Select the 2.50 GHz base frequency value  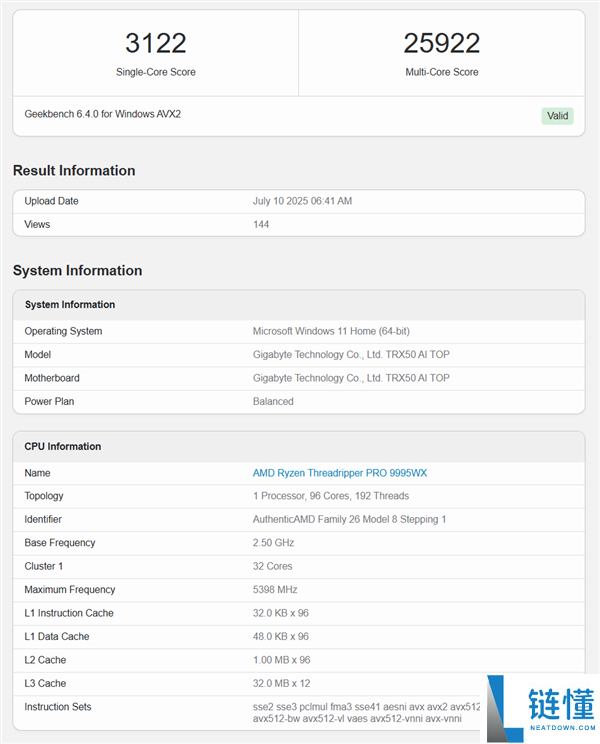tap(273, 543)
